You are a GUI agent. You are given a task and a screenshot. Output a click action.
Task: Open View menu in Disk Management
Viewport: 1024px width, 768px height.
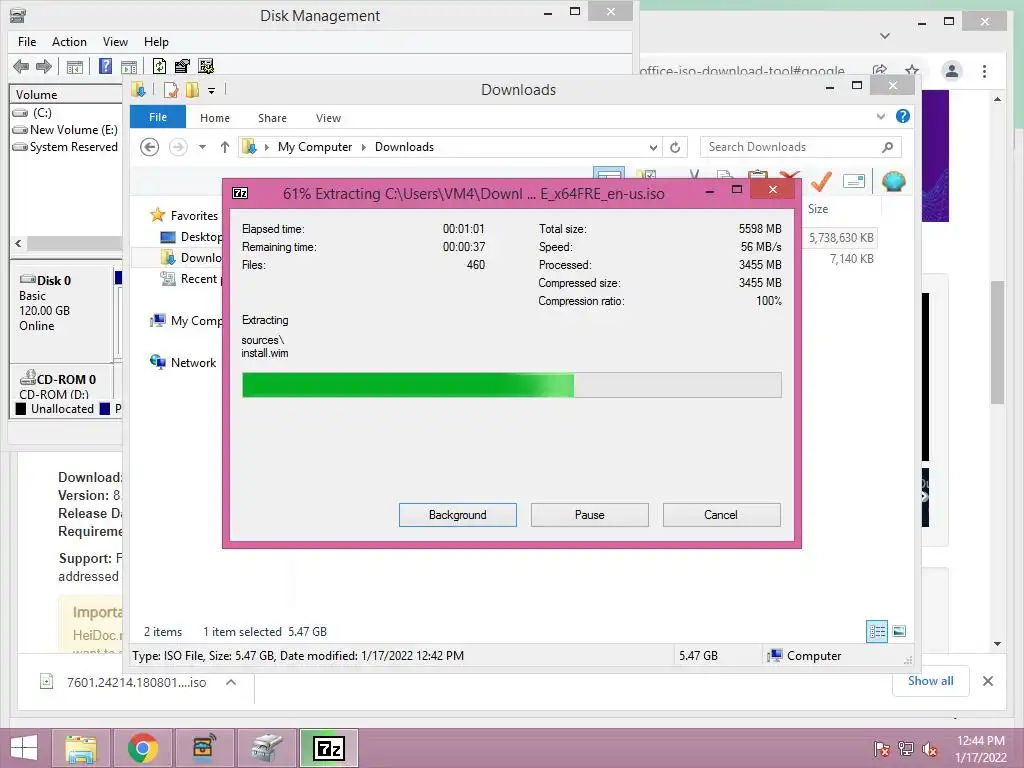click(115, 42)
